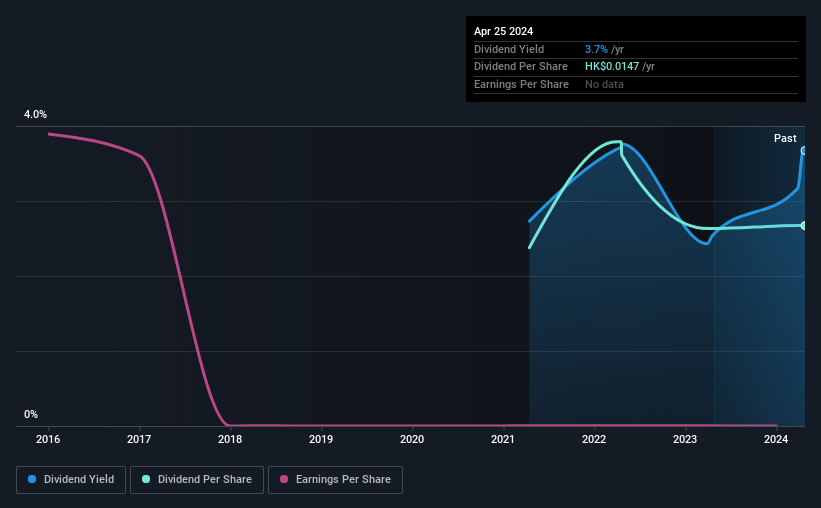
Task: Select the 2016 x-axis label
Action: pyautogui.click(x=48, y=439)
